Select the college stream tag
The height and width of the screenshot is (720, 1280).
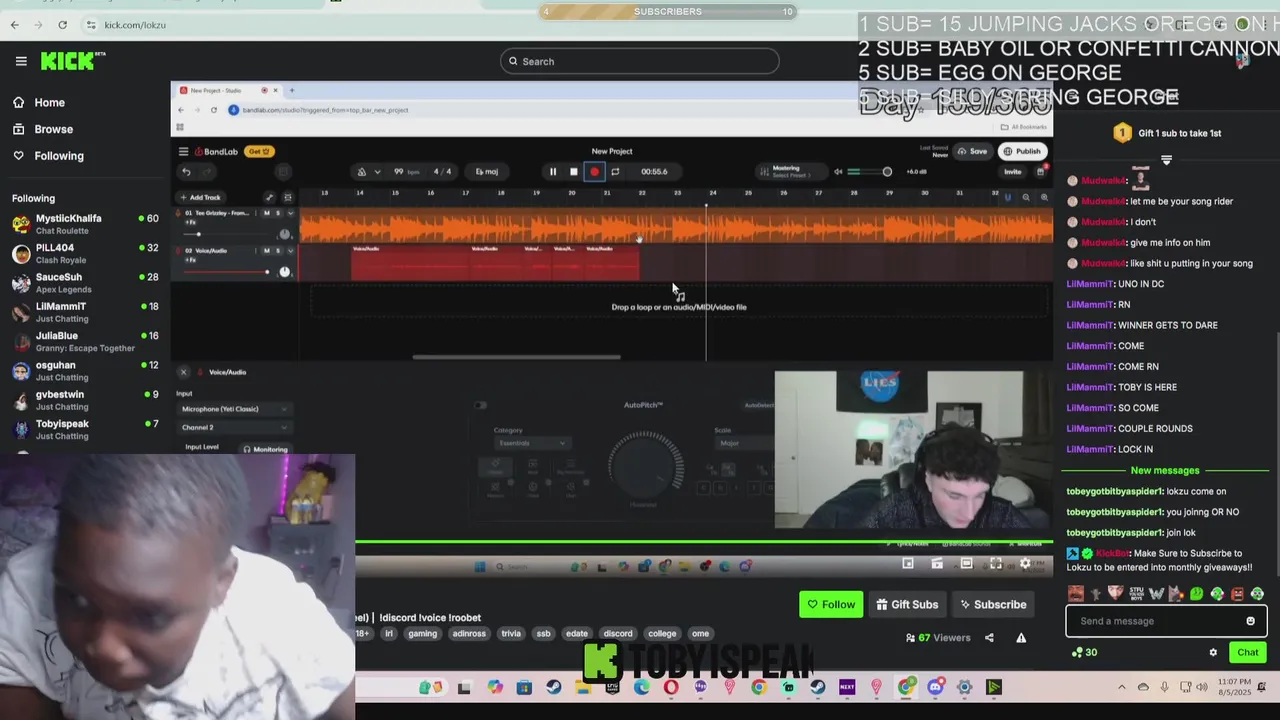(x=662, y=633)
